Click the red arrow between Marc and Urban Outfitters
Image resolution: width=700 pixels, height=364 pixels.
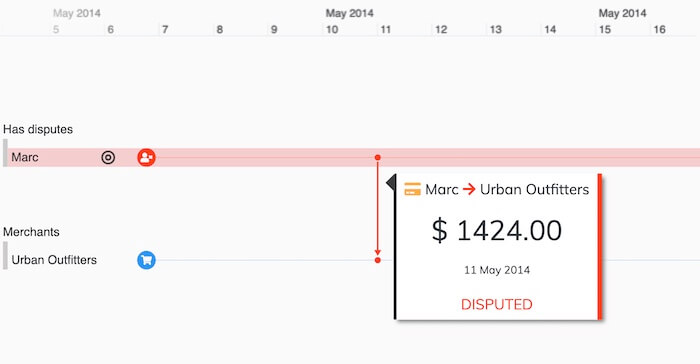pyautogui.click(x=469, y=189)
